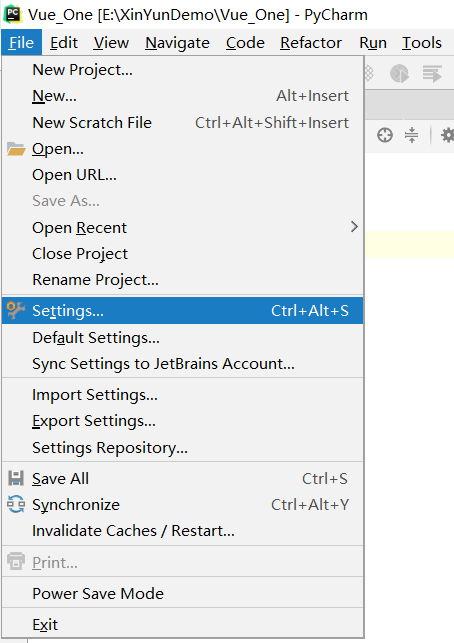
Task: Click the Open folder icon in File menu
Action: 16,149
